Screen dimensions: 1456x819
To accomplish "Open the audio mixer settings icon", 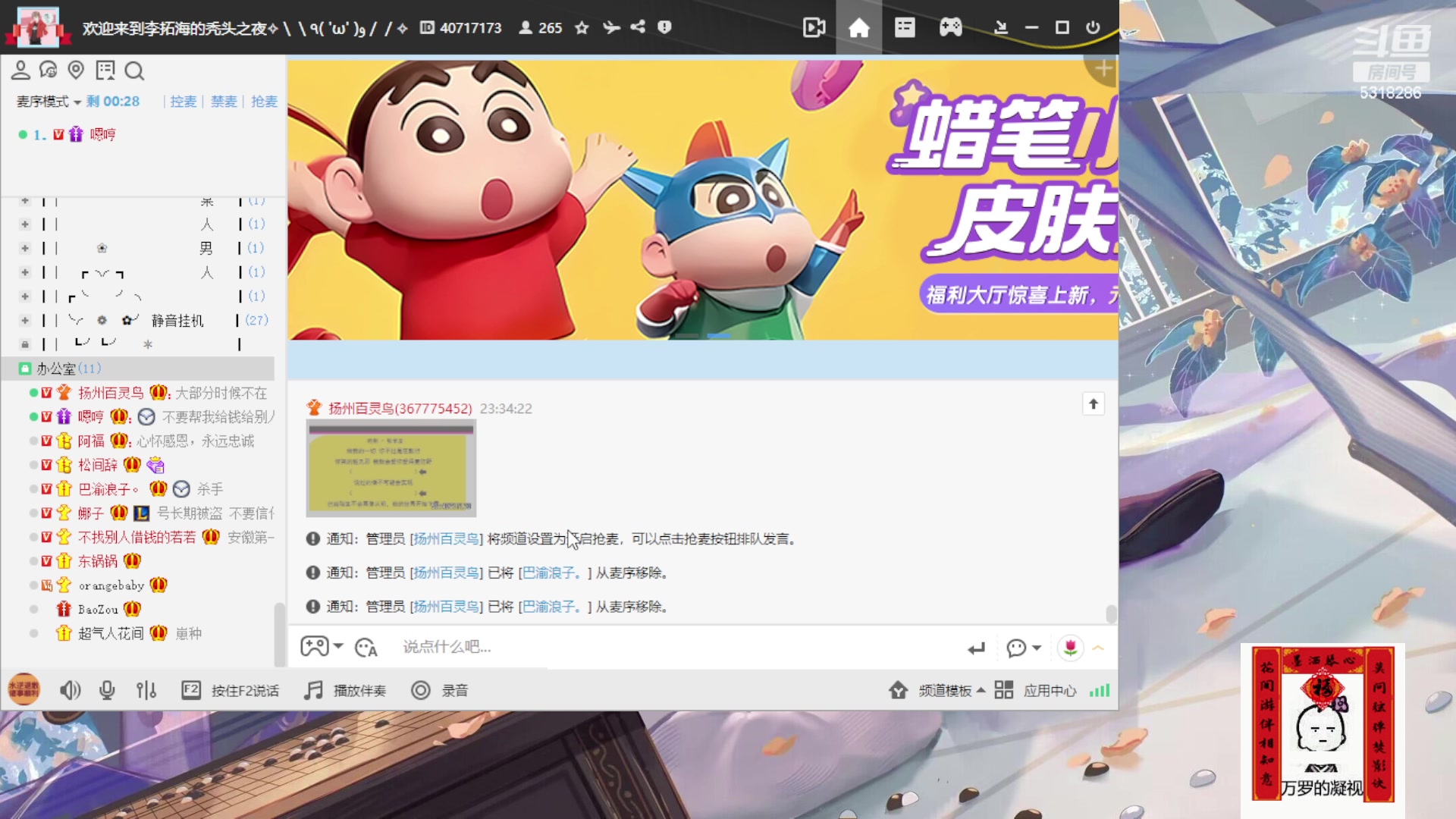I will click(146, 690).
